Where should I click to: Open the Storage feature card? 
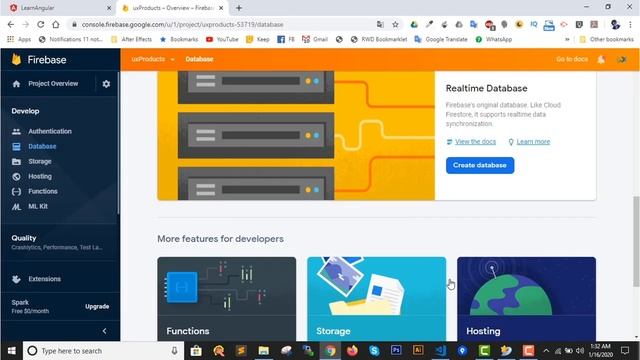point(376,299)
